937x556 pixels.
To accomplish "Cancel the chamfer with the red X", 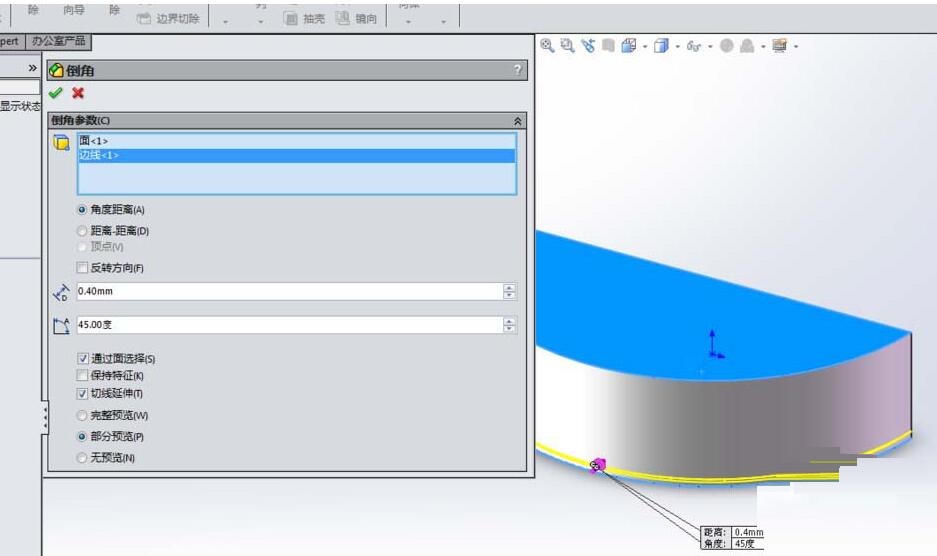I will click(x=78, y=93).
